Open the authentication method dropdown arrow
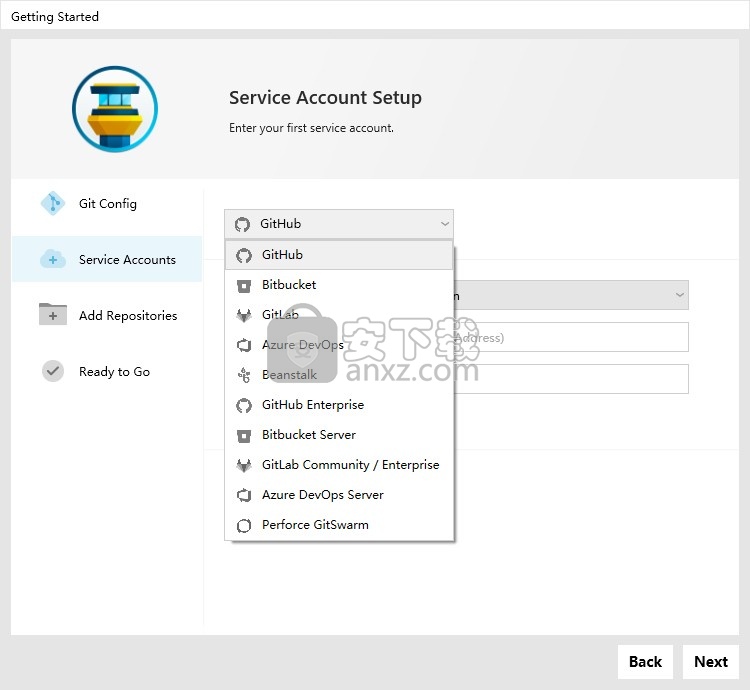Image resolution: width=750 pixels, height=690 pixels. point(680,295)
